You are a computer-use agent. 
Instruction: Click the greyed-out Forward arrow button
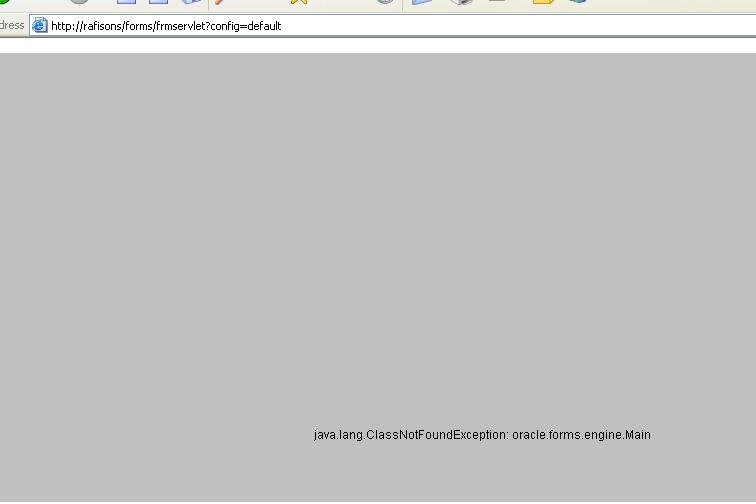[79, 2]
